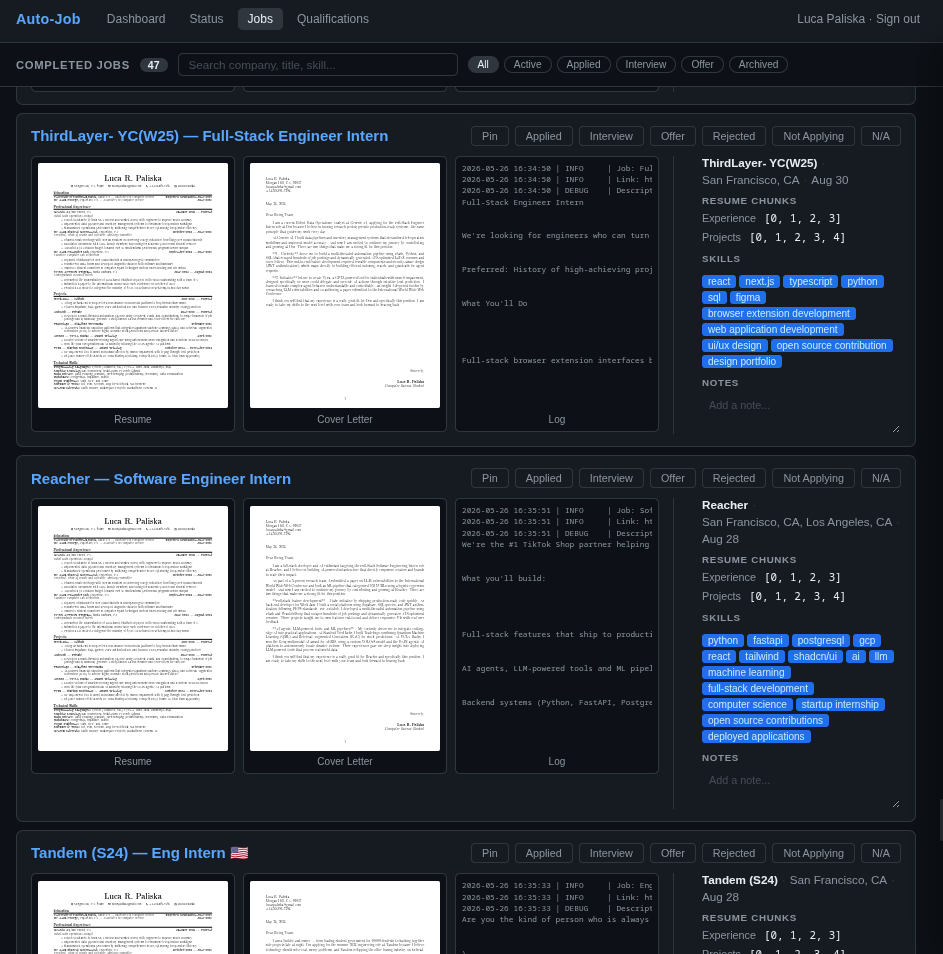Show Archived jobs filter
This screenshot has height=954, width=943.
(x=758, y=64)
